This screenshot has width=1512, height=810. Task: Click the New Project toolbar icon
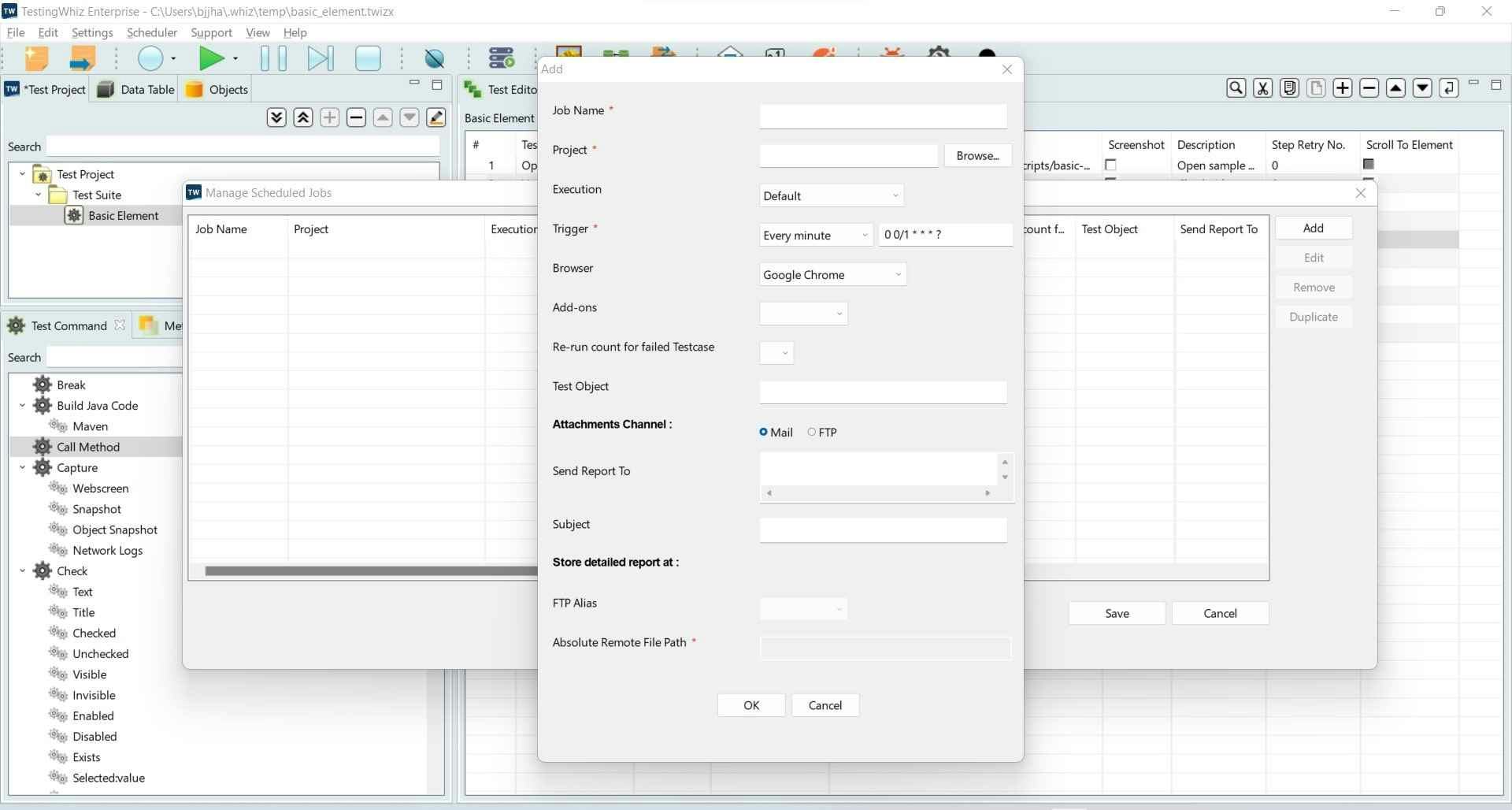pyautogui.click(x=36, y=58)
